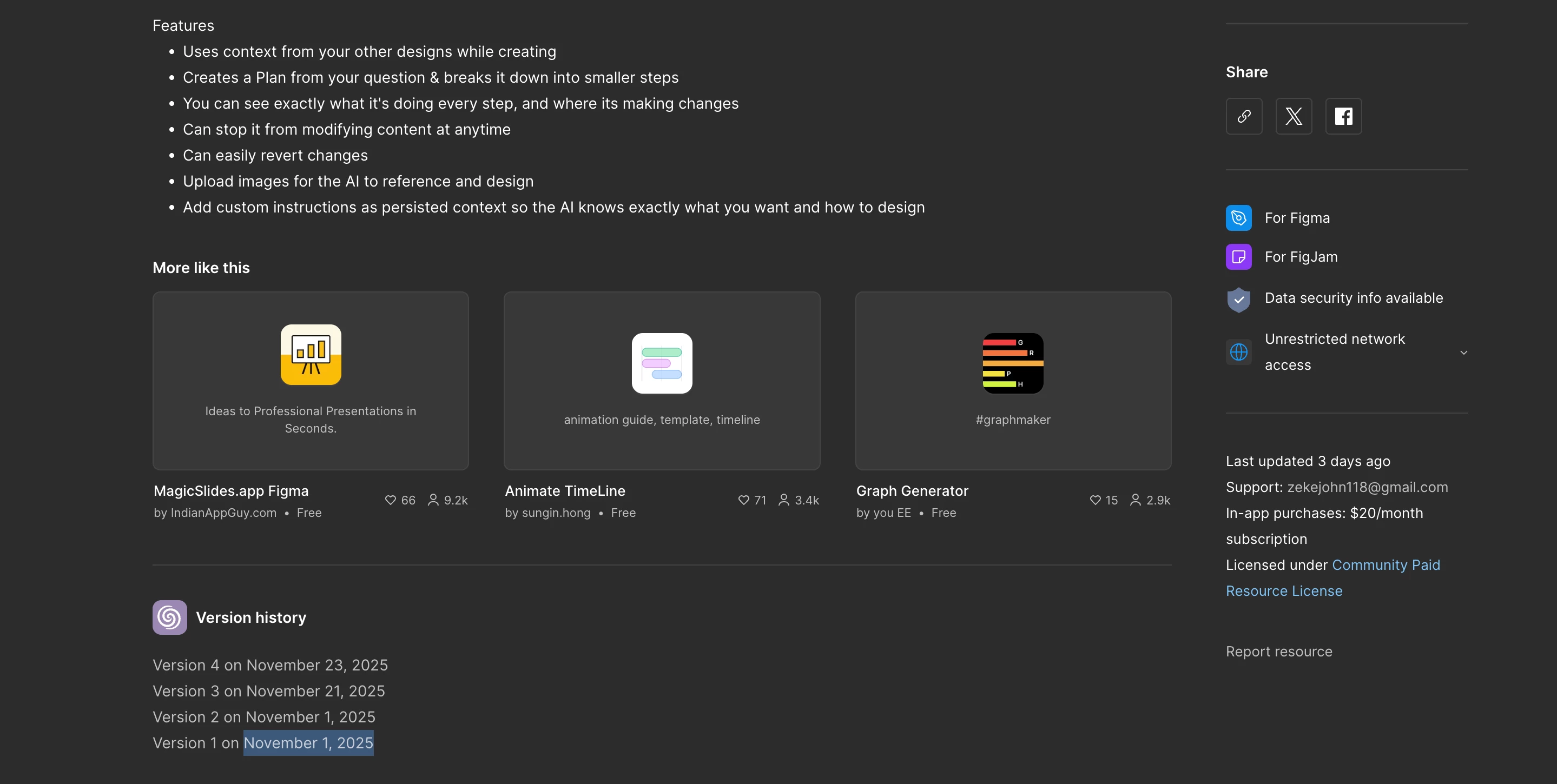
Task: Click heart icon on Animate TimeLine
Action: click(x=743, y=500)
